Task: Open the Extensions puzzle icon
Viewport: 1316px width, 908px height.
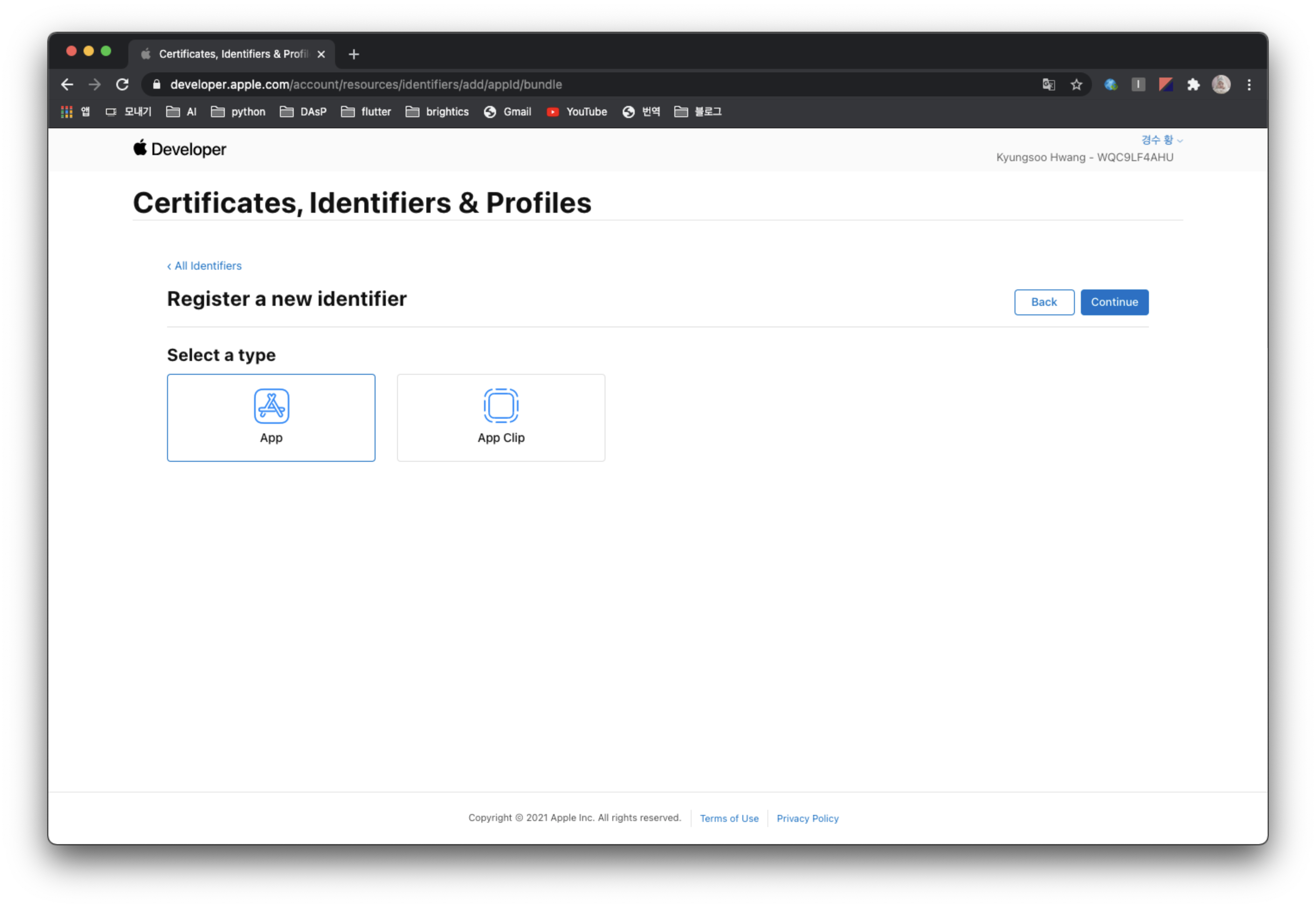Action: point(1193,85)
